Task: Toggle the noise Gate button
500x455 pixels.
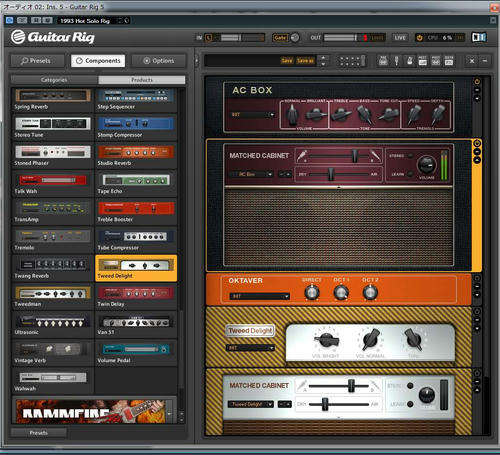Action: point(280,38)
